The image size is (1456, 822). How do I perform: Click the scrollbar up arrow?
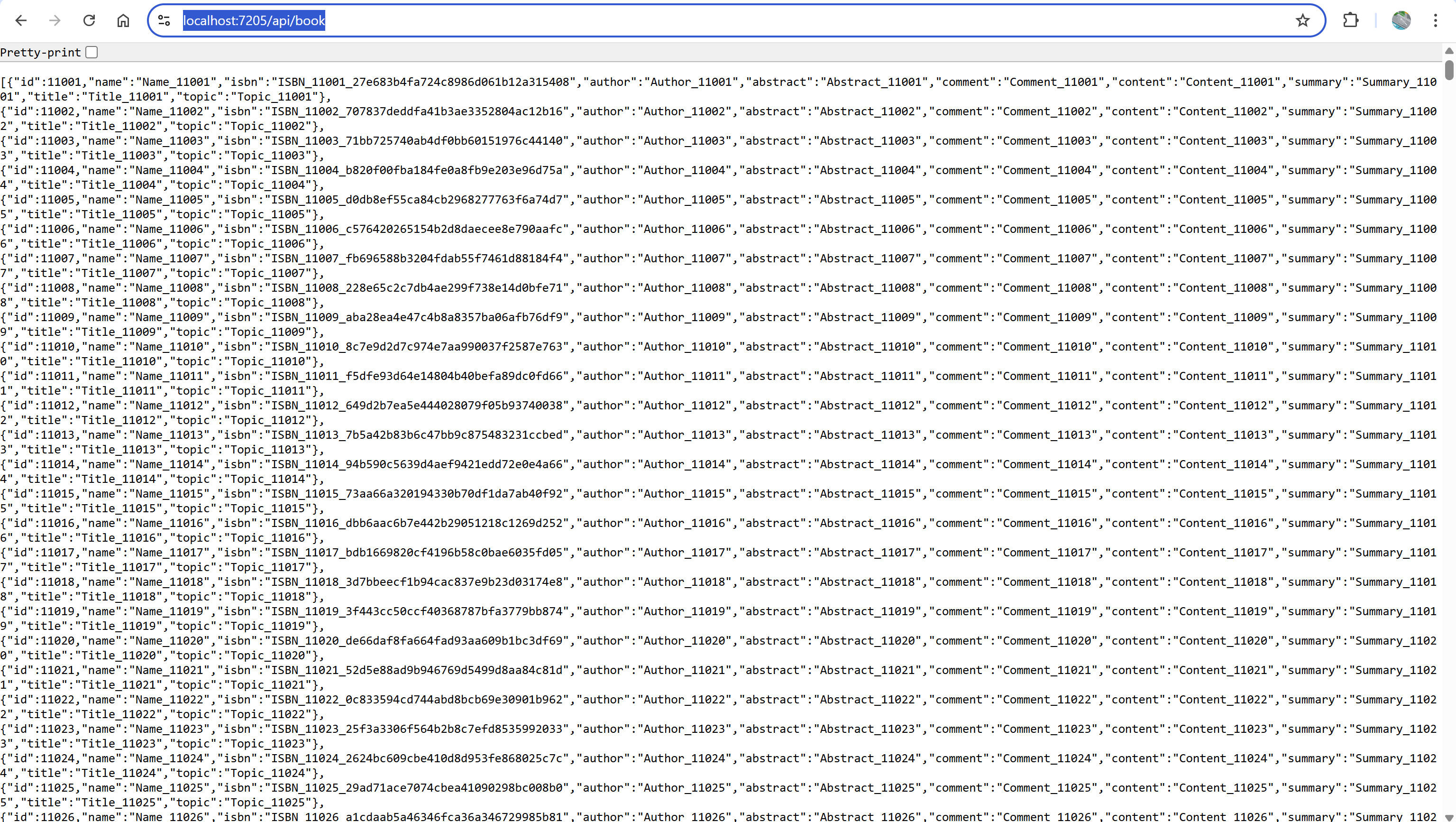coord(1449,51)
